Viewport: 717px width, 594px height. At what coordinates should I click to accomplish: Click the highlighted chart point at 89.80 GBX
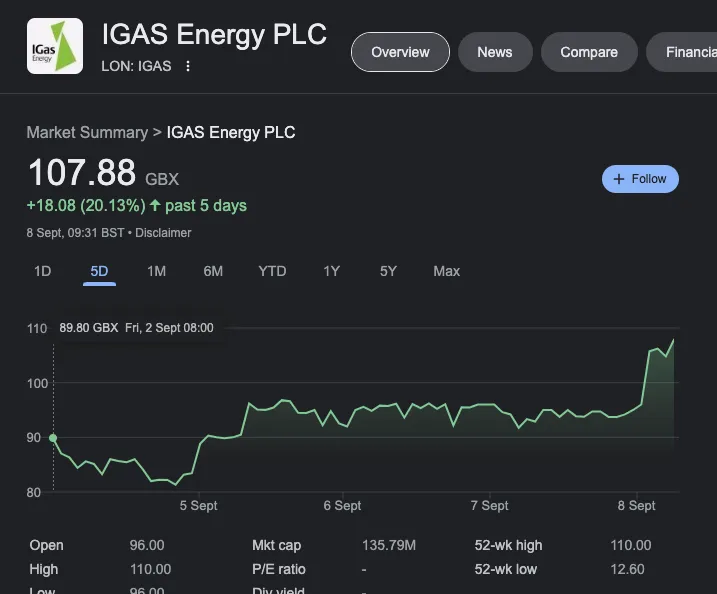click(53, 438)
